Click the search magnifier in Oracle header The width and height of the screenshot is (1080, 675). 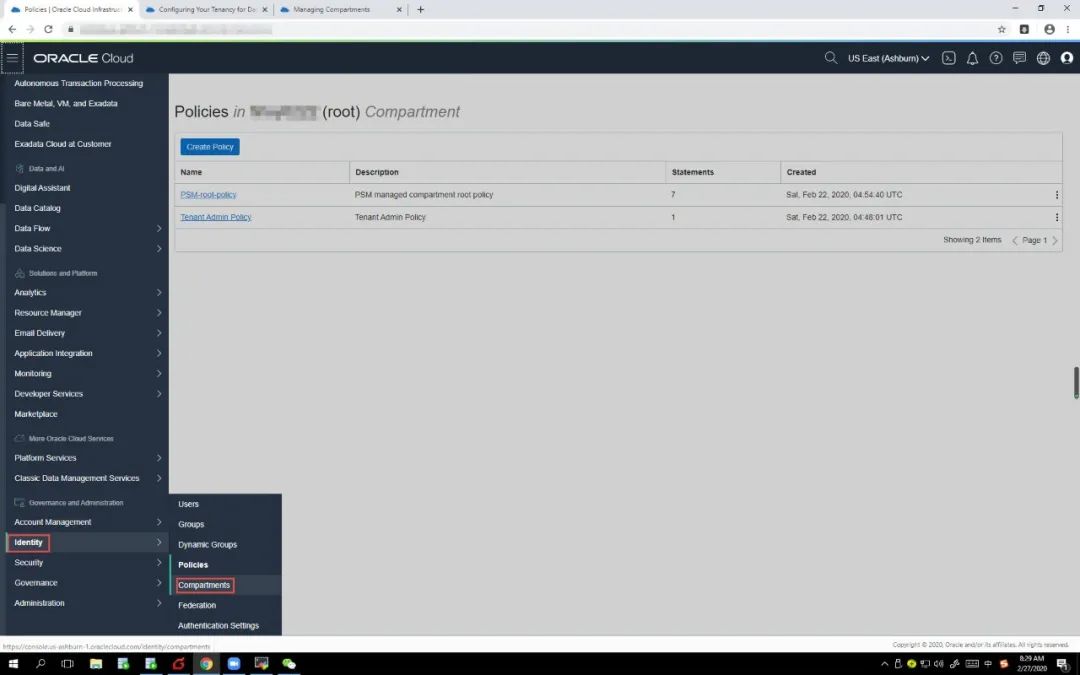click(x=830, y=58)
